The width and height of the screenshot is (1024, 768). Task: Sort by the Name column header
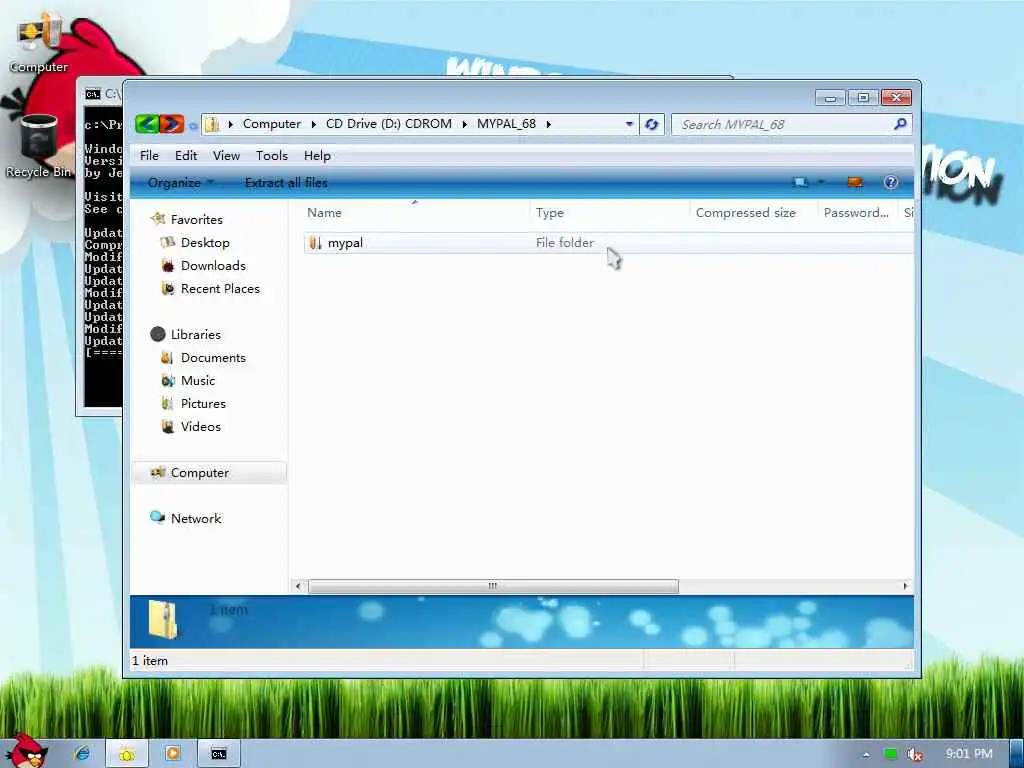coord(417,213)
